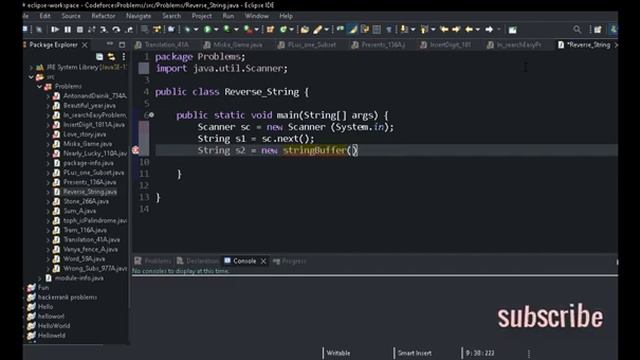Click the Run External Tools icon
Viewport: 640px width, 360px height.
(x=248, y=29)
